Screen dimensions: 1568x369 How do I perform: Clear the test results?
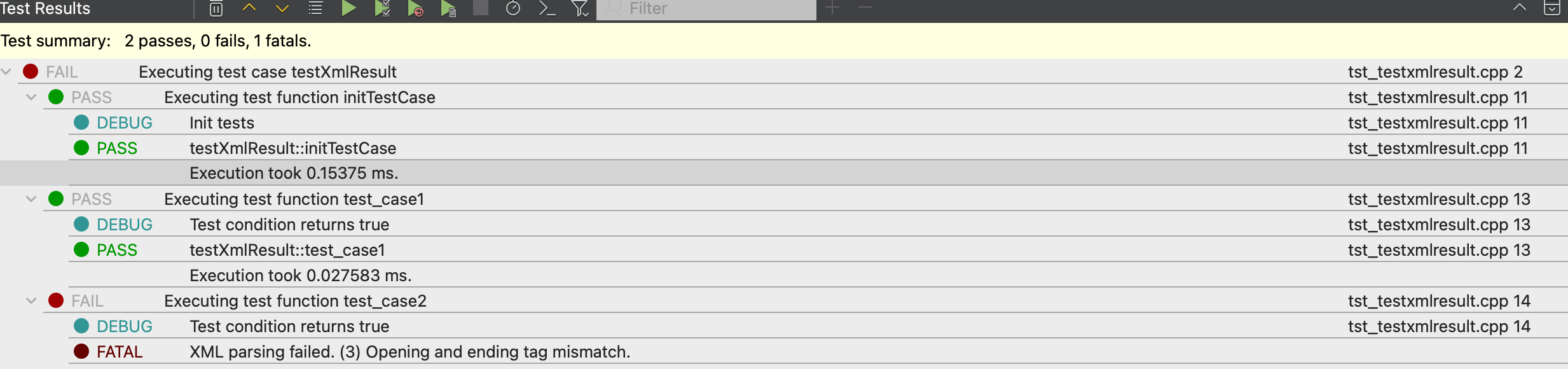(216, 9)
